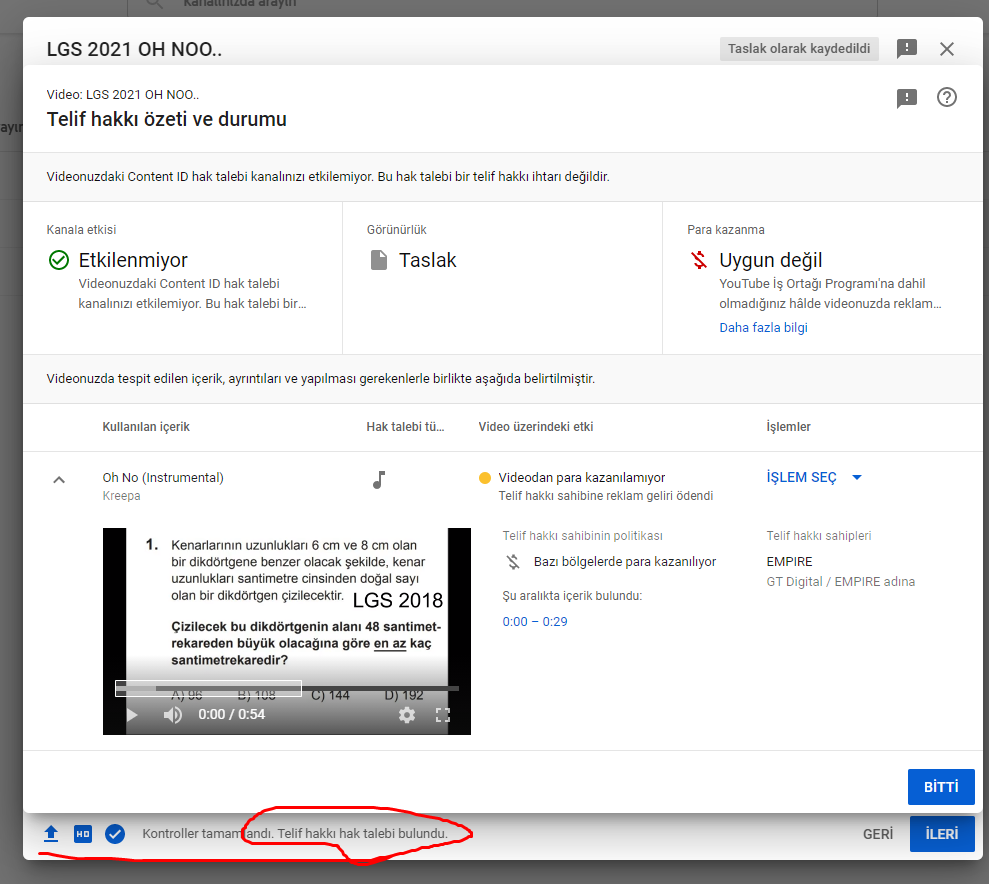Click the Taslak document icon
Screen dimensions: 989x884
click(x=379, y=260)
